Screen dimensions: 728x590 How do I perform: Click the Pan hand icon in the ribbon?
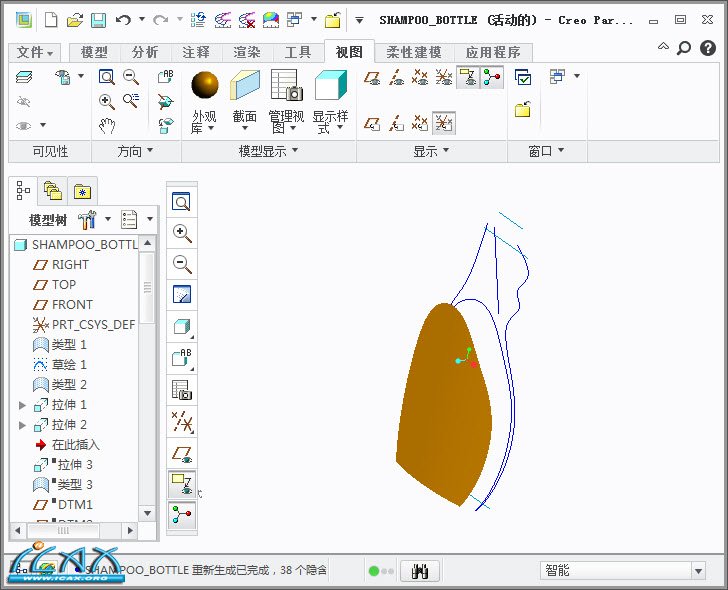click(107, 126)
